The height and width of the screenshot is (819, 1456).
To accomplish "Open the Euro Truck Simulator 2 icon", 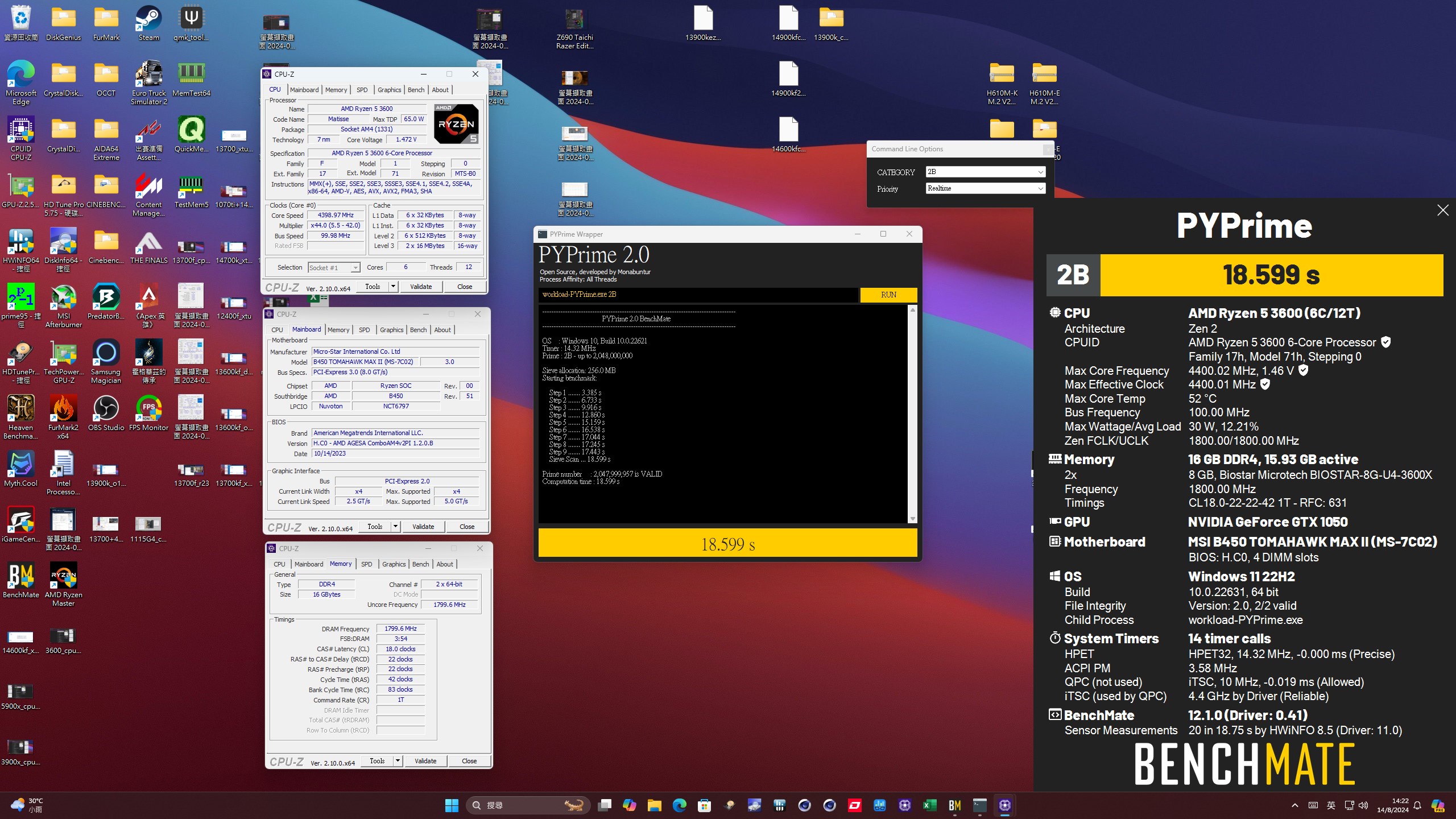I will 148,83.
